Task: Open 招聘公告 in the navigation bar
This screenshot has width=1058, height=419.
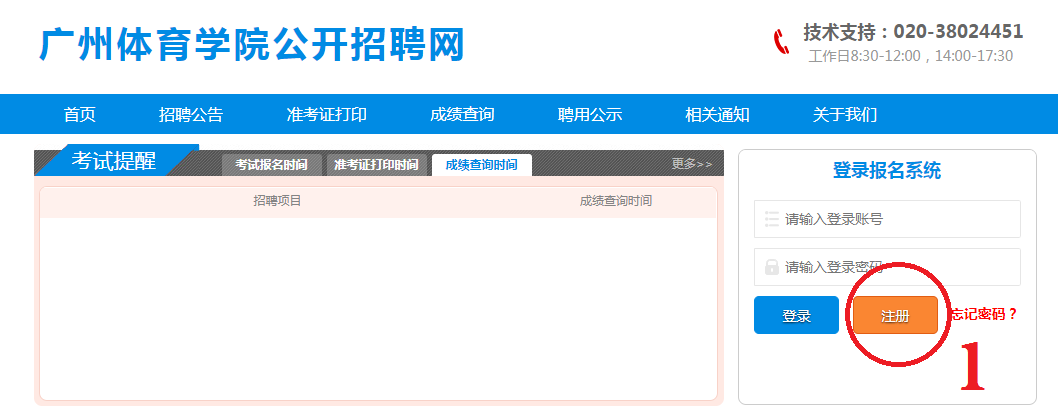Action: 191,114
